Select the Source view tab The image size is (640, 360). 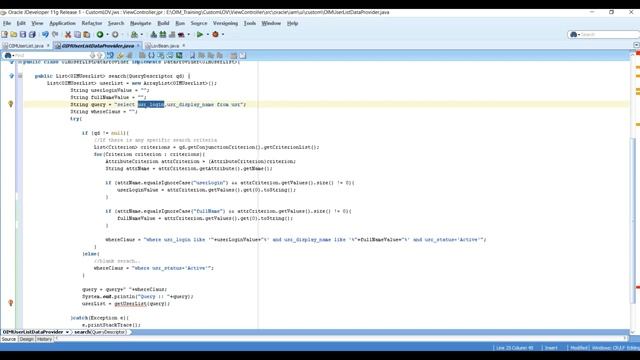(x=8, y=339)
